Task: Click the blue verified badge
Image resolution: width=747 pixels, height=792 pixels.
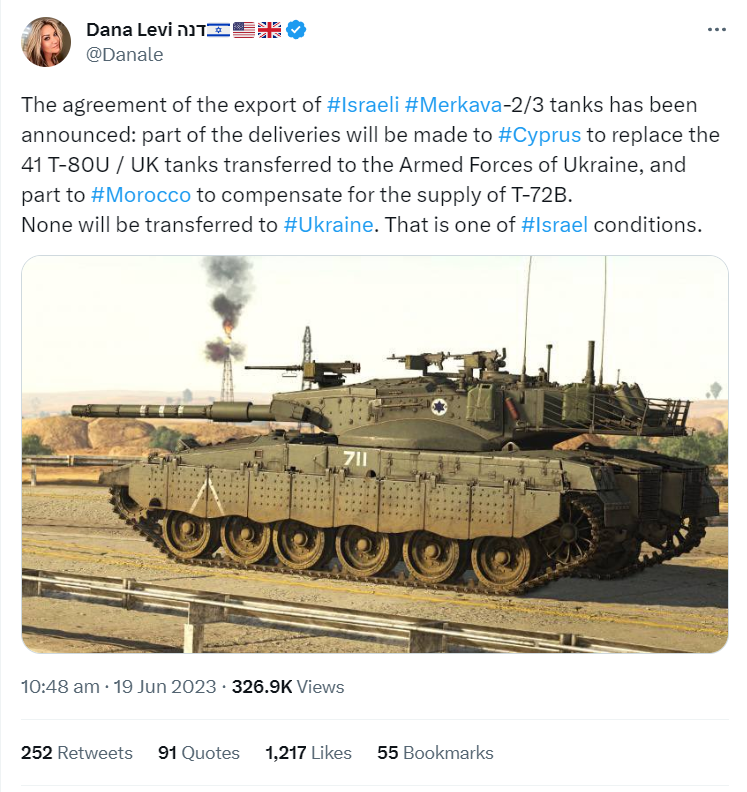Action: [297, 30]
